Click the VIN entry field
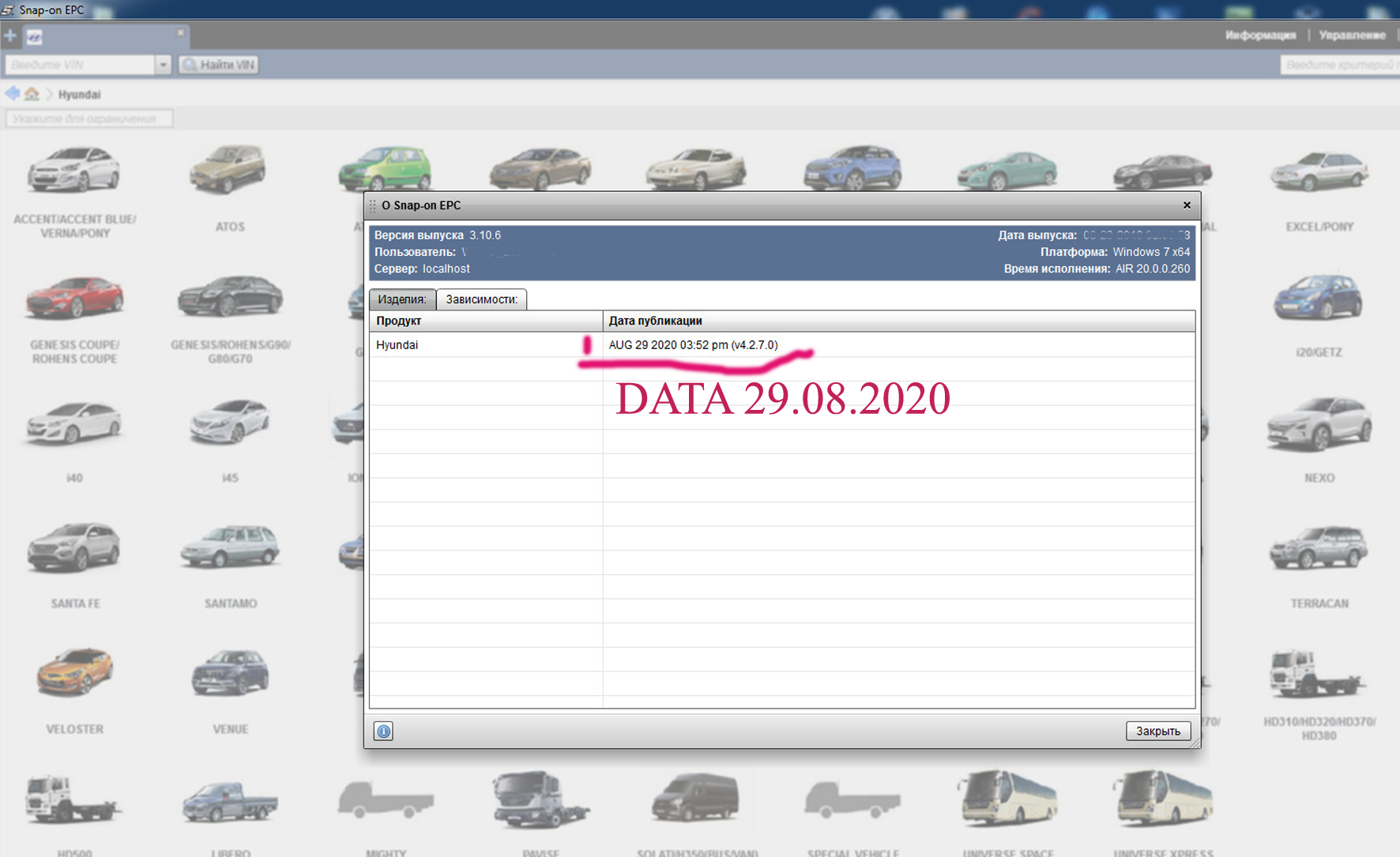This screenshot has width=1400, height=857. tap(79, 65)
